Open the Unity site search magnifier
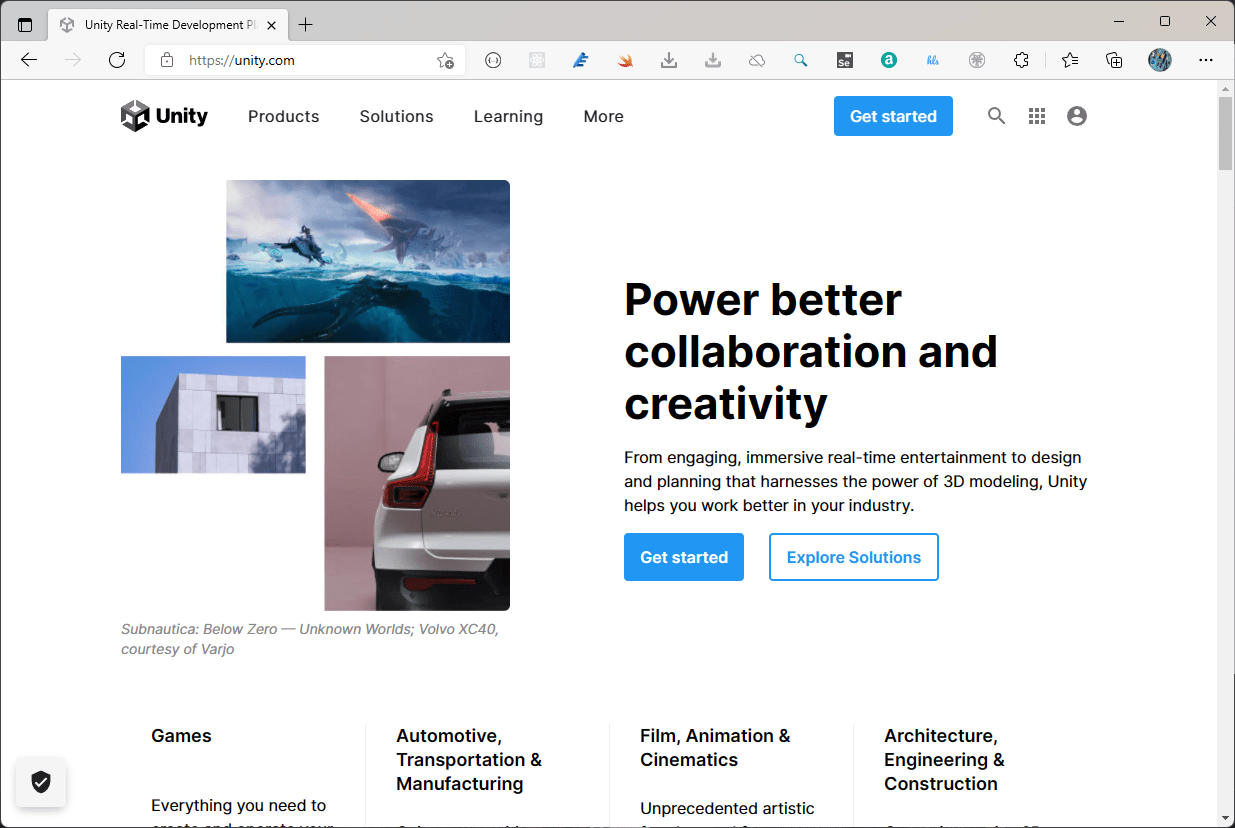Image resolution: width=1235 pixels, height=828 pixels. 996,116
